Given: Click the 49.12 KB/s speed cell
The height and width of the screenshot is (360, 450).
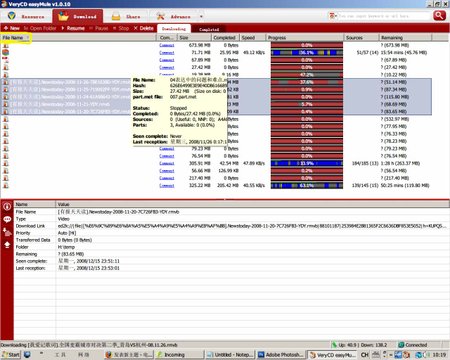Looking at the screenshot, I should [x=254, y=52].
